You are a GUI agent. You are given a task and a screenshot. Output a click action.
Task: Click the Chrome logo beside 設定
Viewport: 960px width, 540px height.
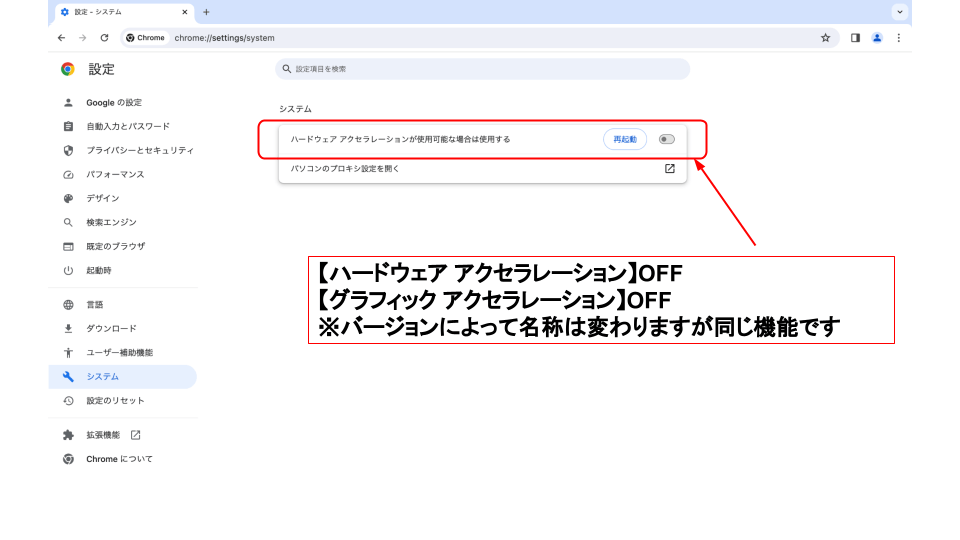(x=68, y=69)
